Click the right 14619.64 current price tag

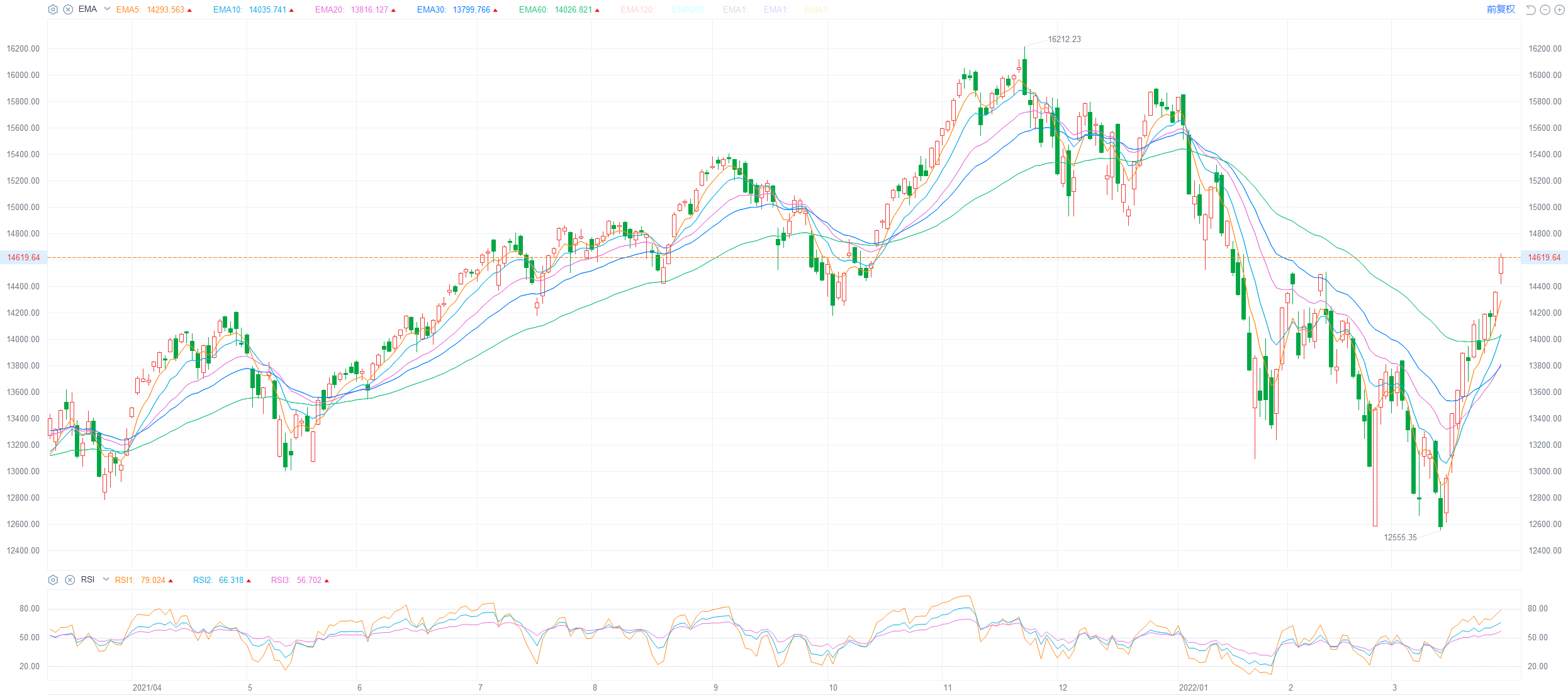click(x=1544, y=257)
